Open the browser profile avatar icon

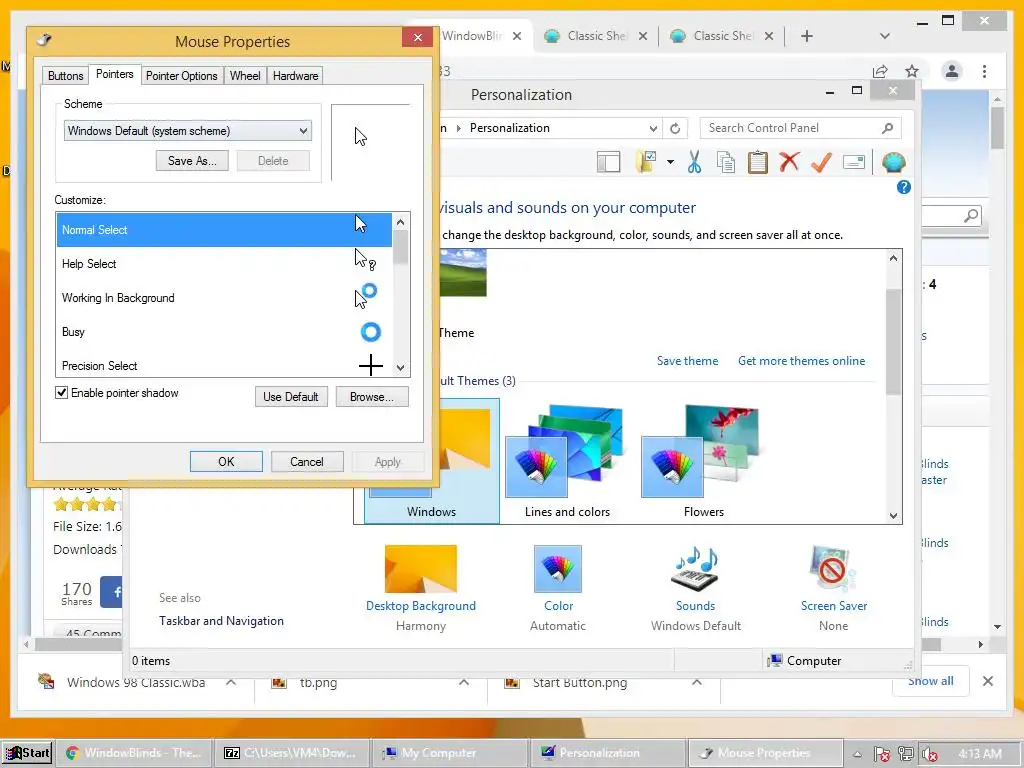pyautogui.click(x=952, y=71)
